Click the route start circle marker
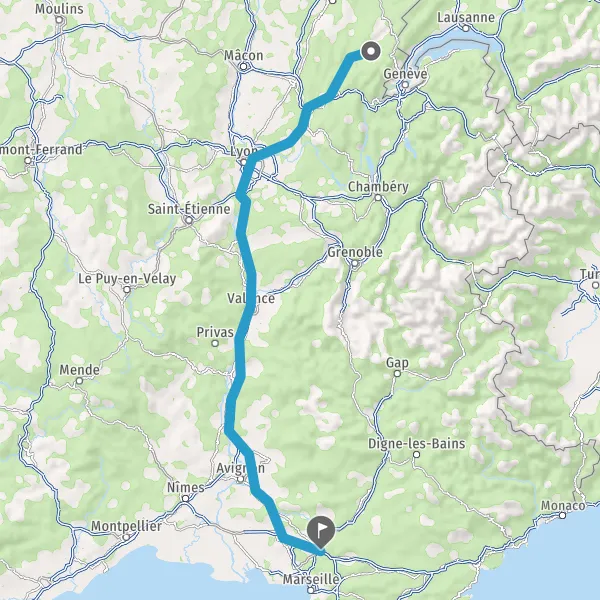600x600 pixels. pyautogui.click(x=370, y=51)
